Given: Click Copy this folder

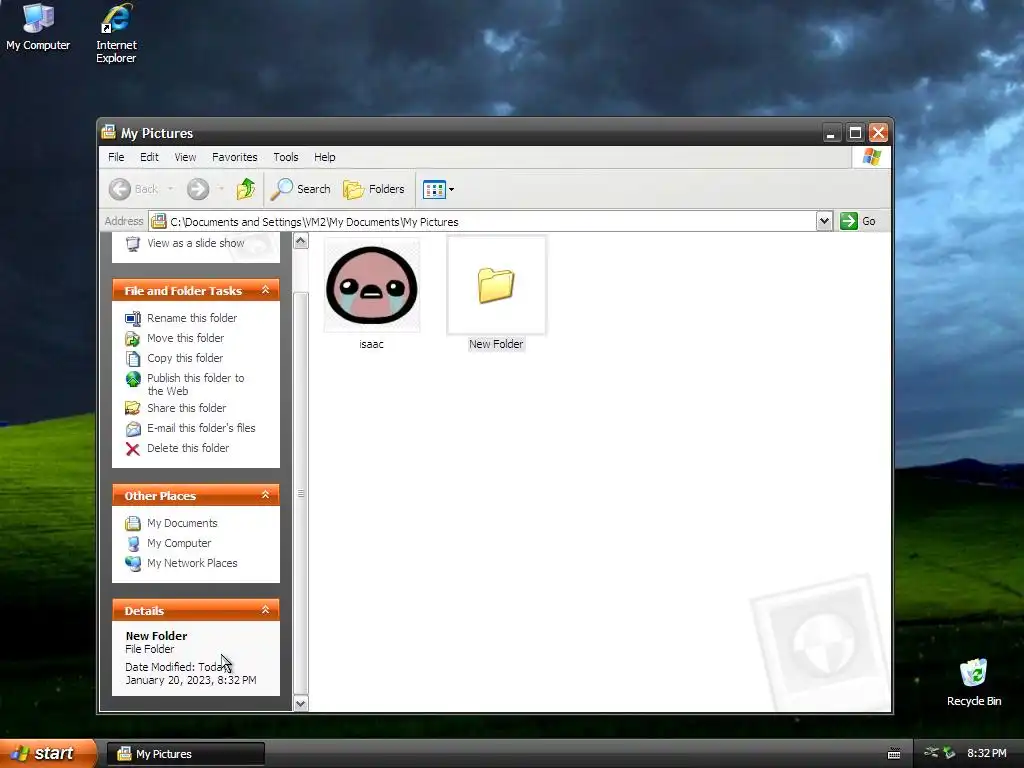Looking at the screenshot, I should click(185, 359).
